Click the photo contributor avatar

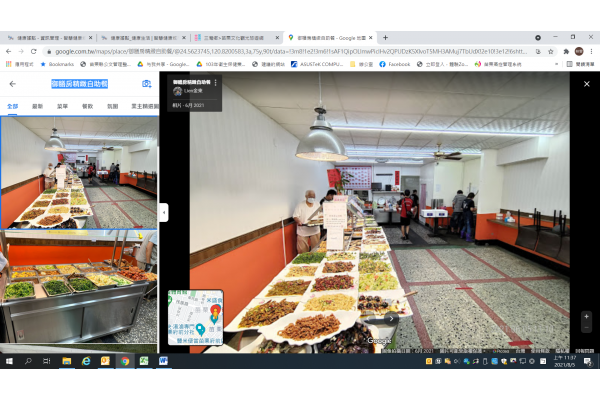[178, 91]
